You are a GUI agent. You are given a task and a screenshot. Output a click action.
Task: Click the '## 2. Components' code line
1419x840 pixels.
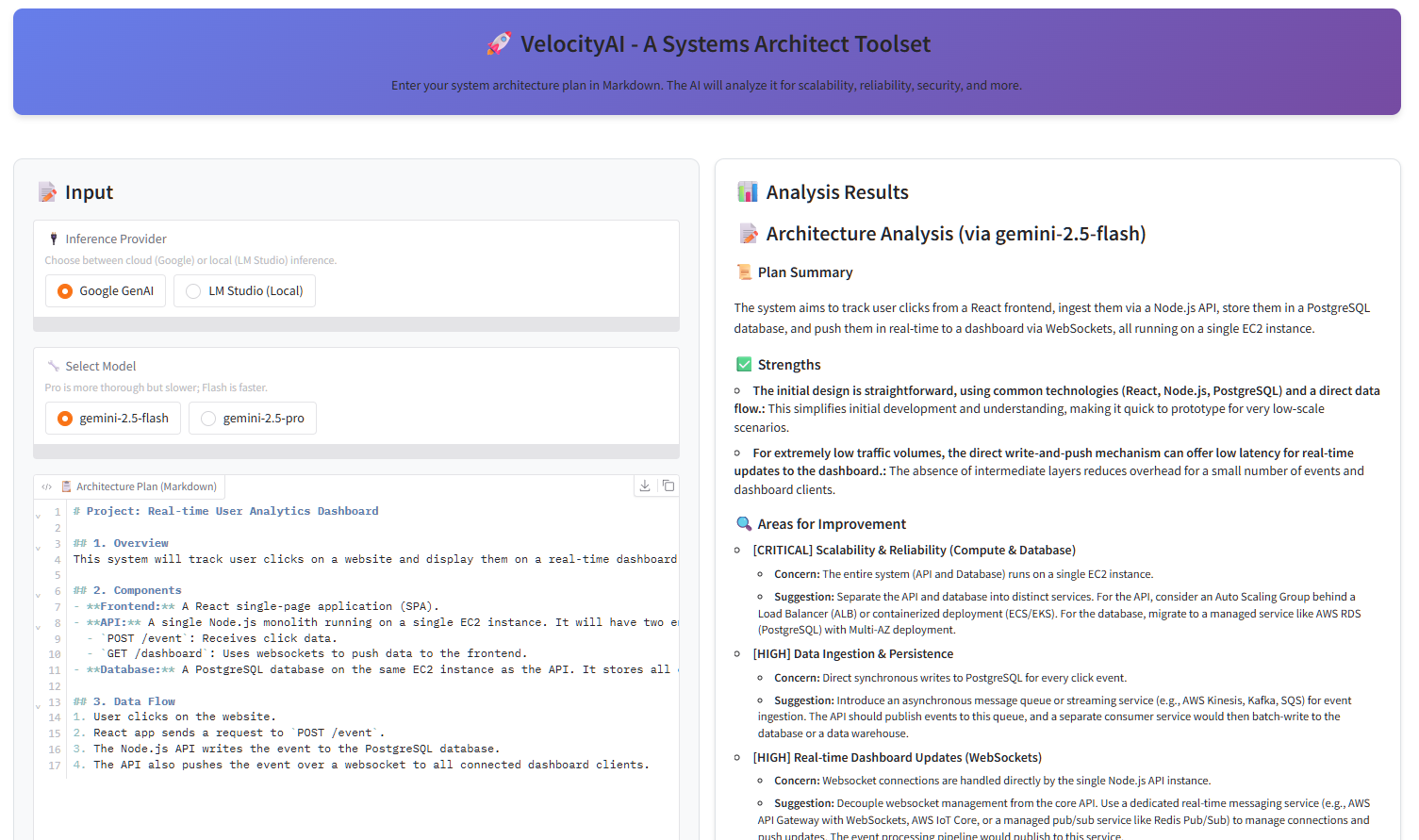127,590
